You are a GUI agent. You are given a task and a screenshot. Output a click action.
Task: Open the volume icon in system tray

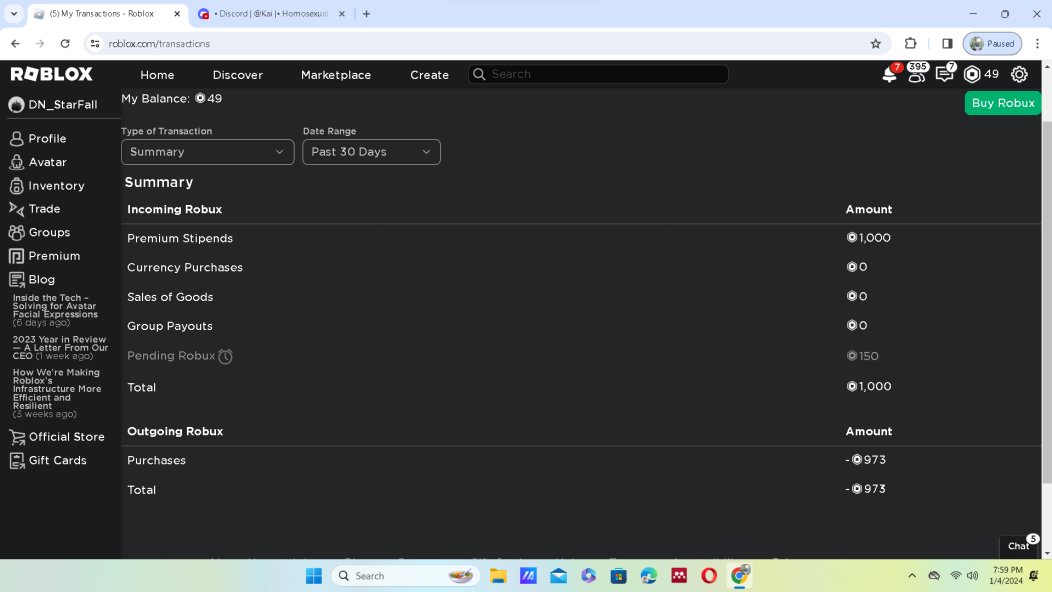(972, 576)
